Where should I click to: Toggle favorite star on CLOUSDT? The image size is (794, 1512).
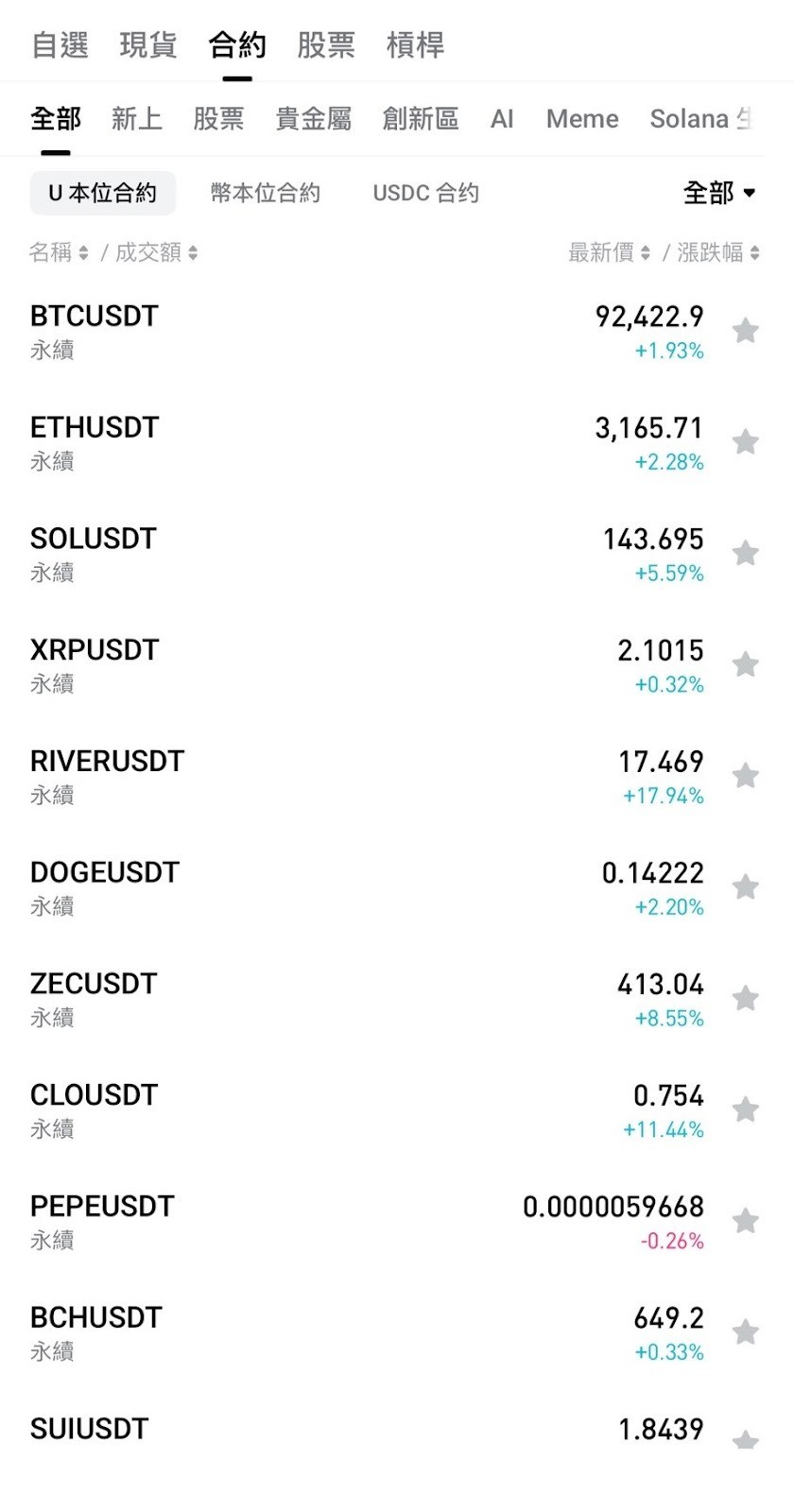[x=746, y=1109]
